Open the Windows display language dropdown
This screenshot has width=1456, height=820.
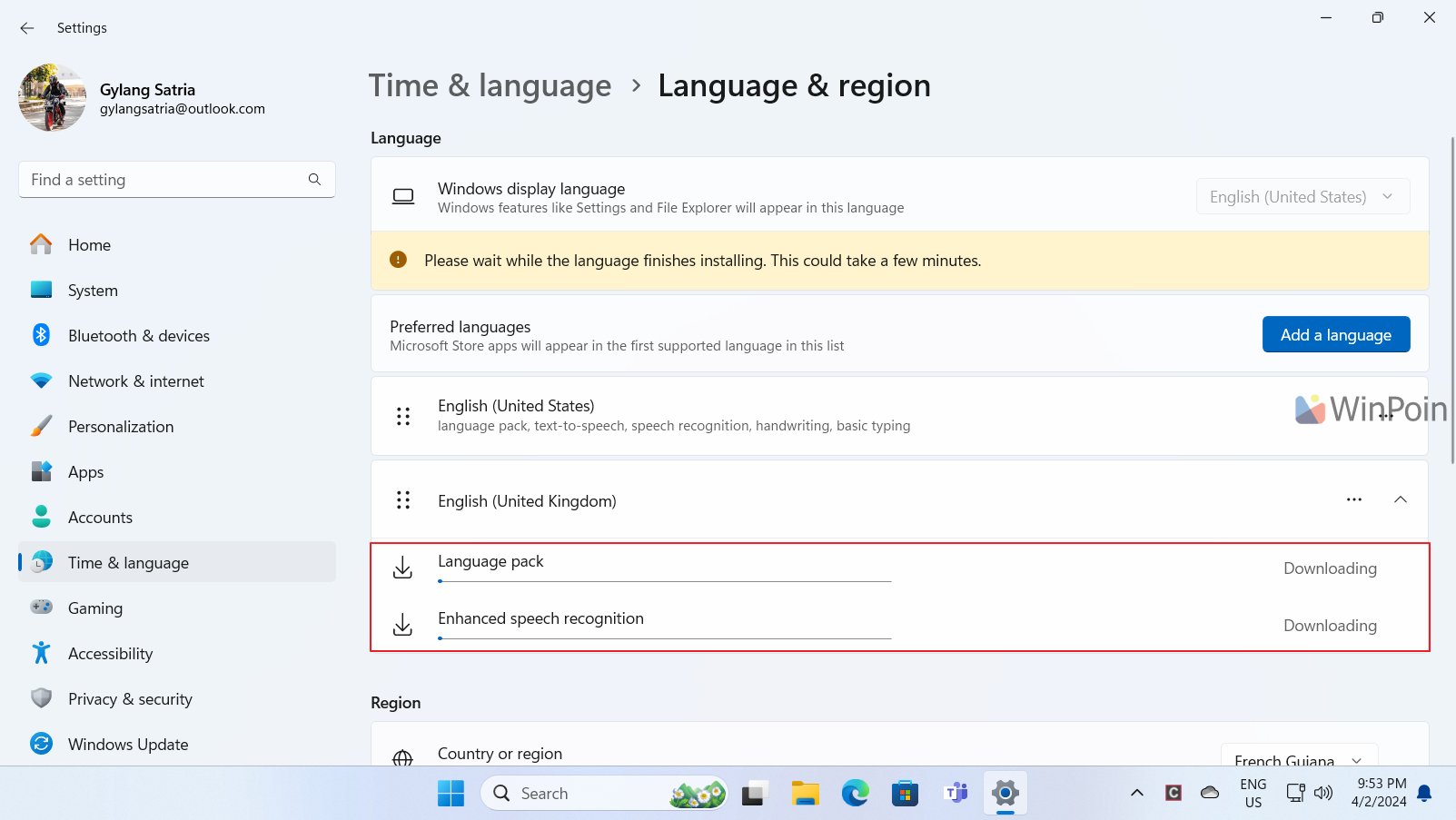pyautogui.click(x=1302, y=197)
